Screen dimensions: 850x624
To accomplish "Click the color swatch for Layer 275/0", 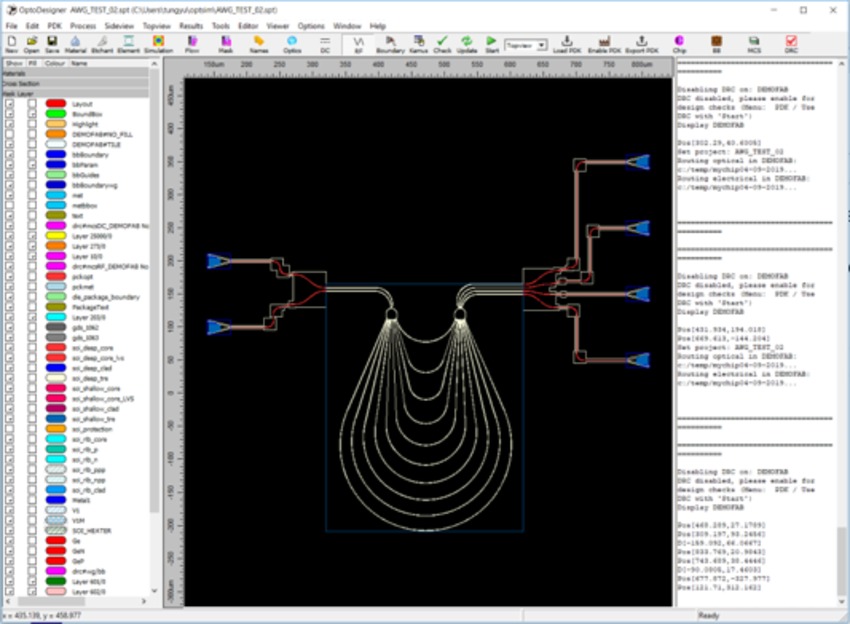I will [x=55, y=246].
